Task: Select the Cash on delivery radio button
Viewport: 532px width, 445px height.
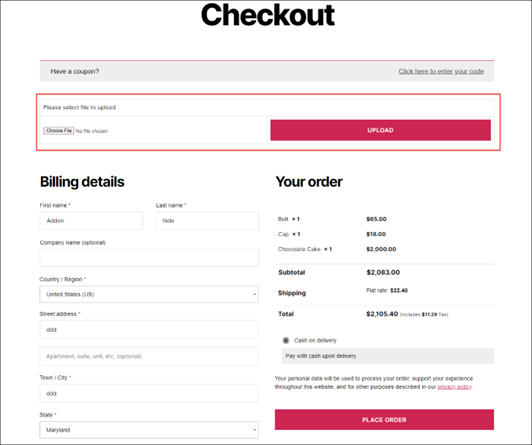Action: 286,340
